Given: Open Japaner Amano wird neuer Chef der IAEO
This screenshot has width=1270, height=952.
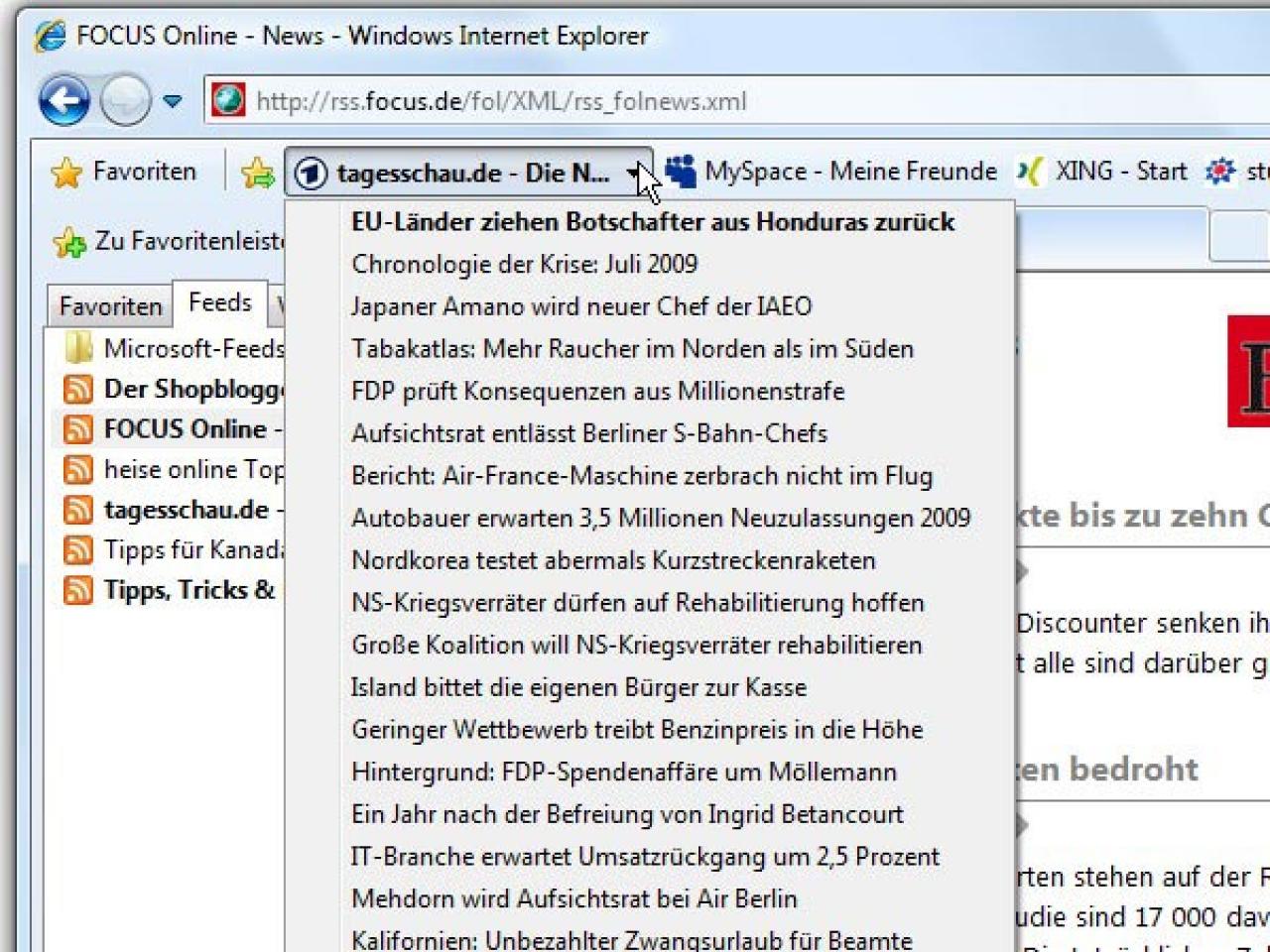Looking at the screenshot, I should [652, 306].
